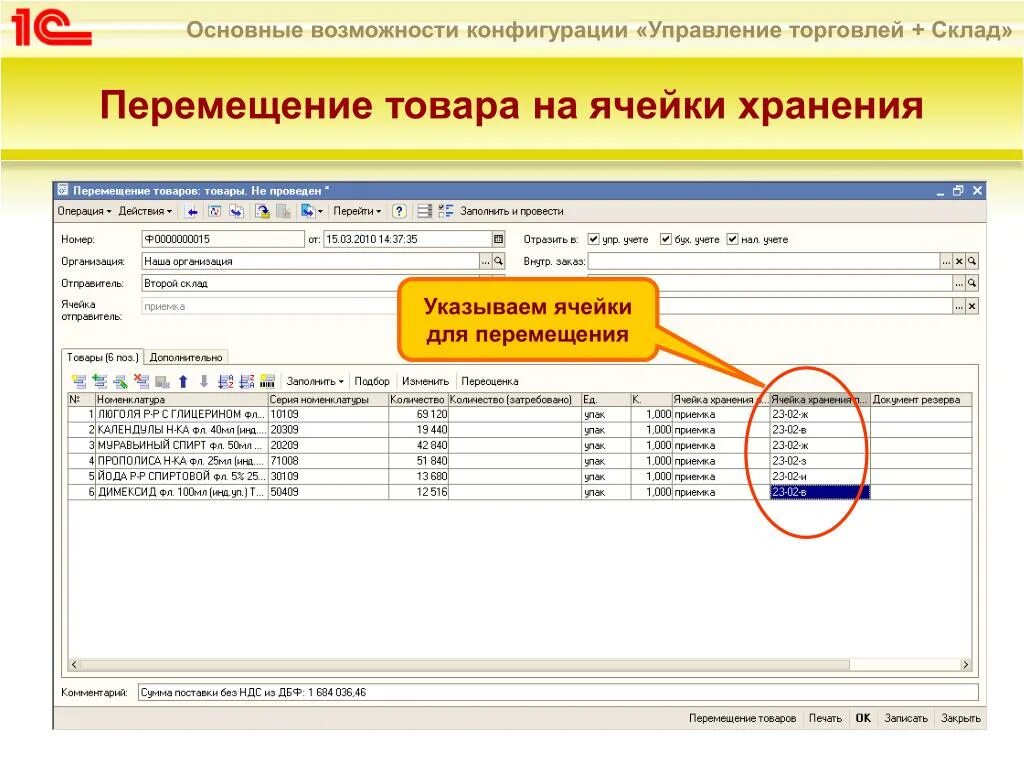Click the Печать button
1024x768 pixels.
click(825, 718)
